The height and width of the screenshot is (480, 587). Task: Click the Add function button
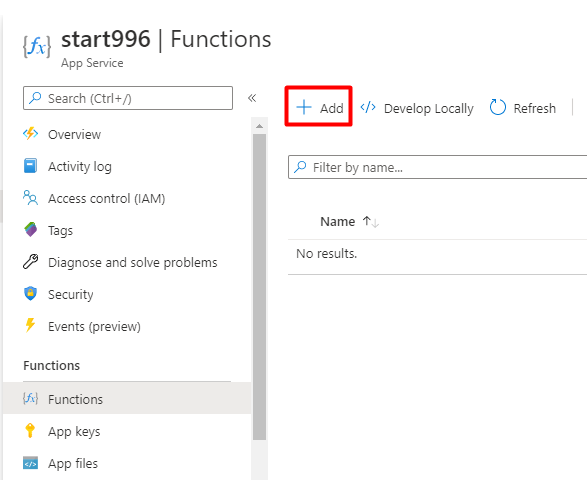click(x=319, y=107)
